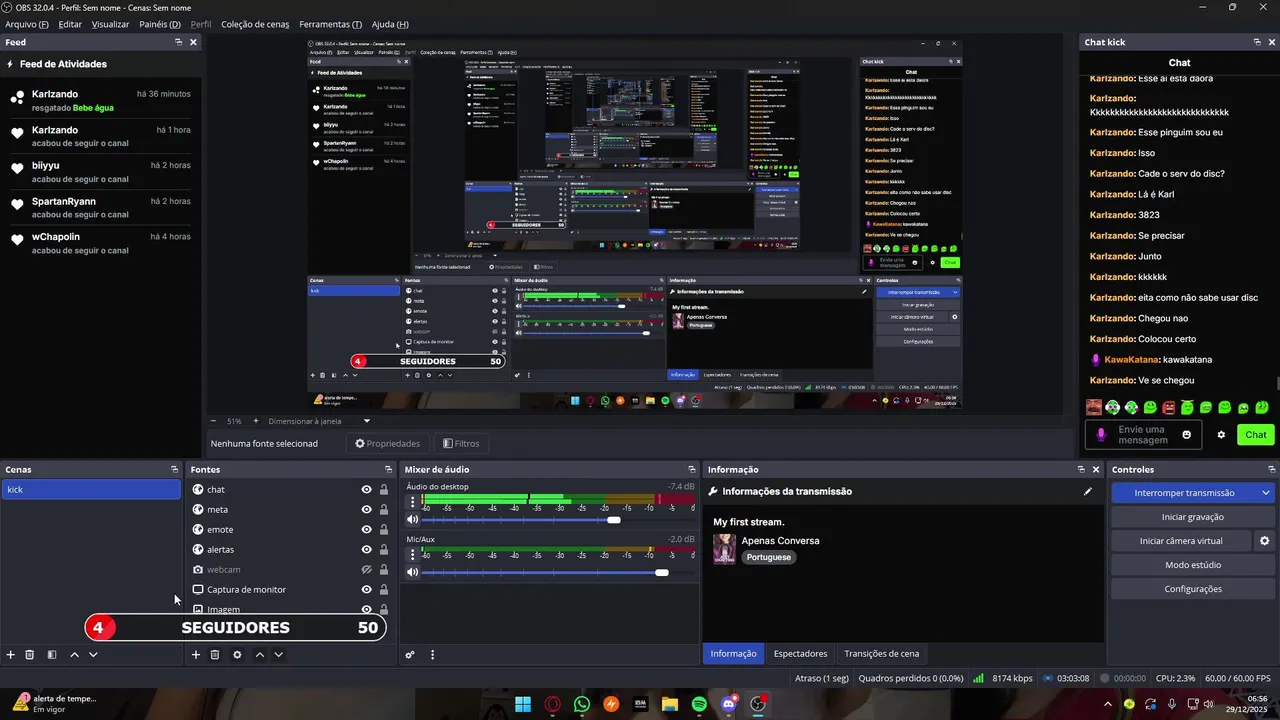Zoom out preview with minus icon
This screenshot has height=720, width=1280.
point(213,421)
